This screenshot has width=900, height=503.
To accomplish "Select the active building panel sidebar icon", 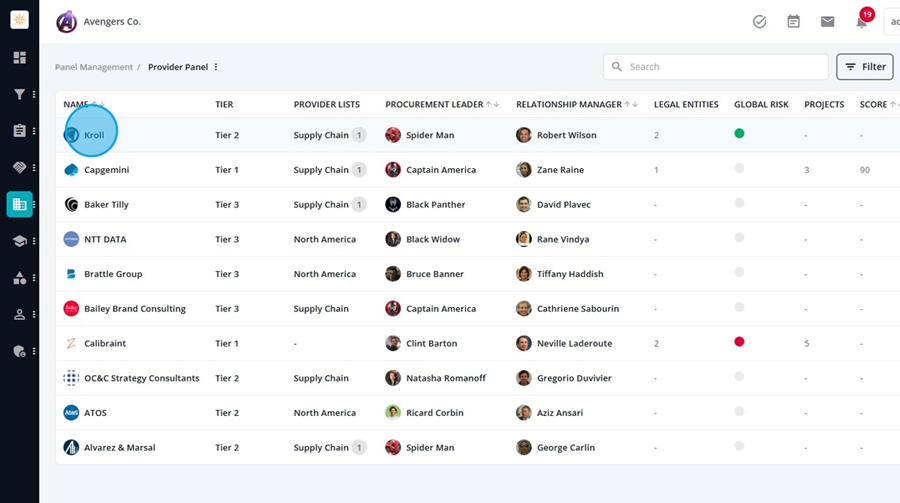I will (x=20, y=204).
